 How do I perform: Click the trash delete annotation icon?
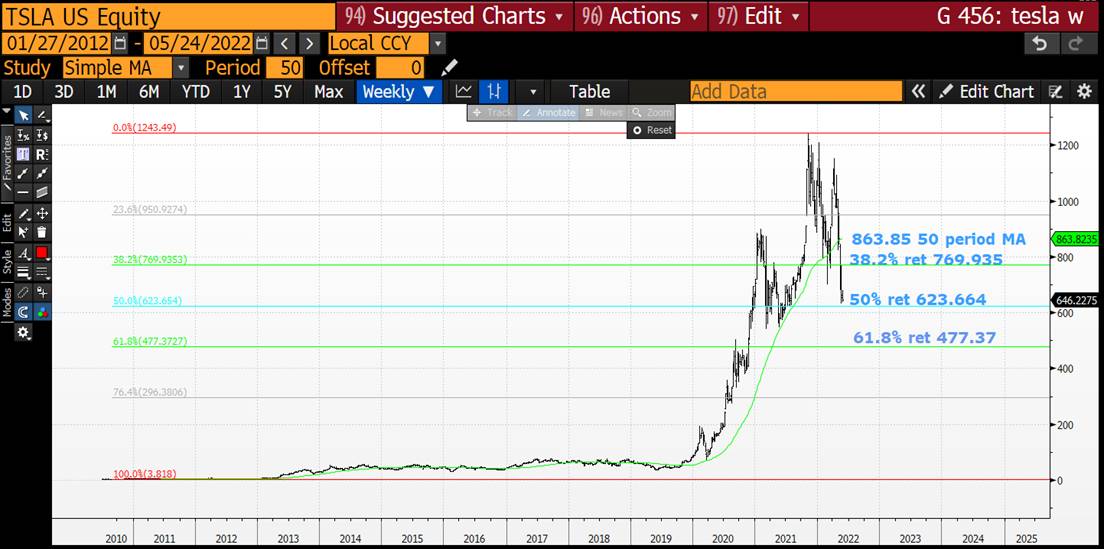click(x=42, y=232)
